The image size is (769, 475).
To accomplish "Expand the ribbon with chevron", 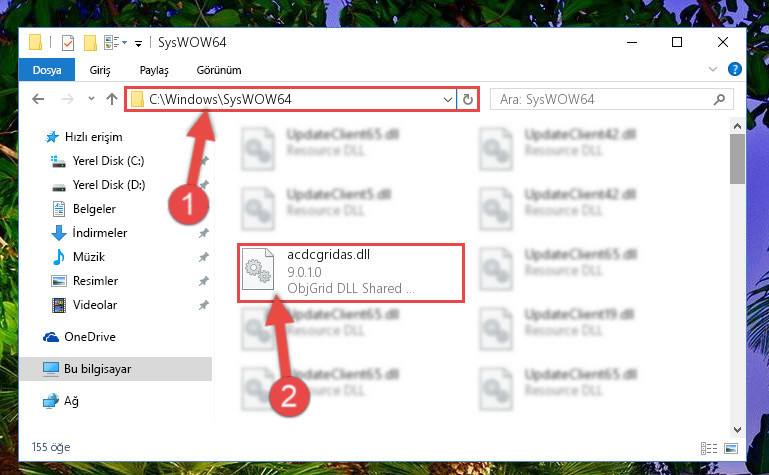I will point(713,69).
